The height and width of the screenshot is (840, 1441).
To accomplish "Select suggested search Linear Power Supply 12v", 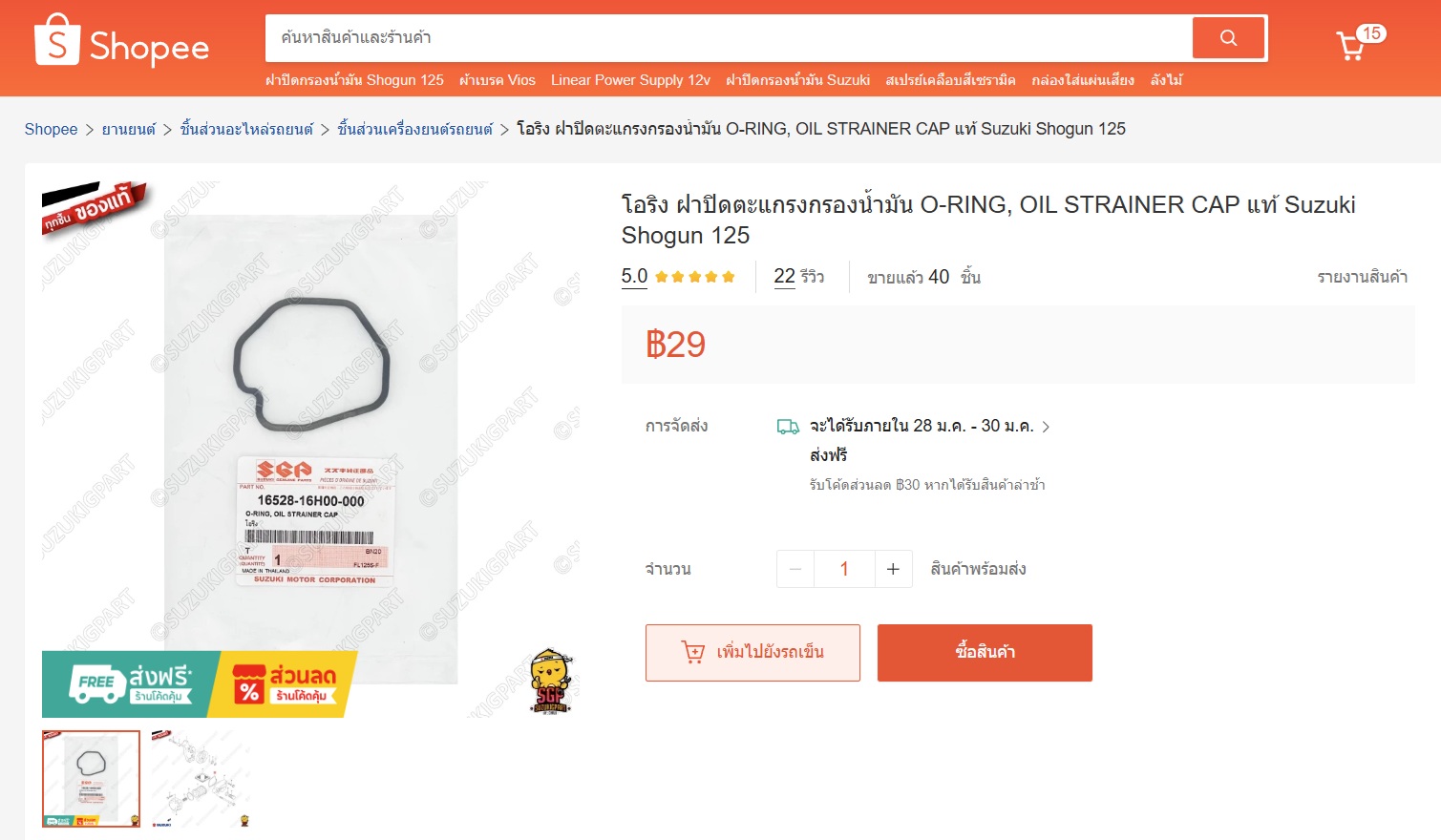I will click(x=630, y=80).
